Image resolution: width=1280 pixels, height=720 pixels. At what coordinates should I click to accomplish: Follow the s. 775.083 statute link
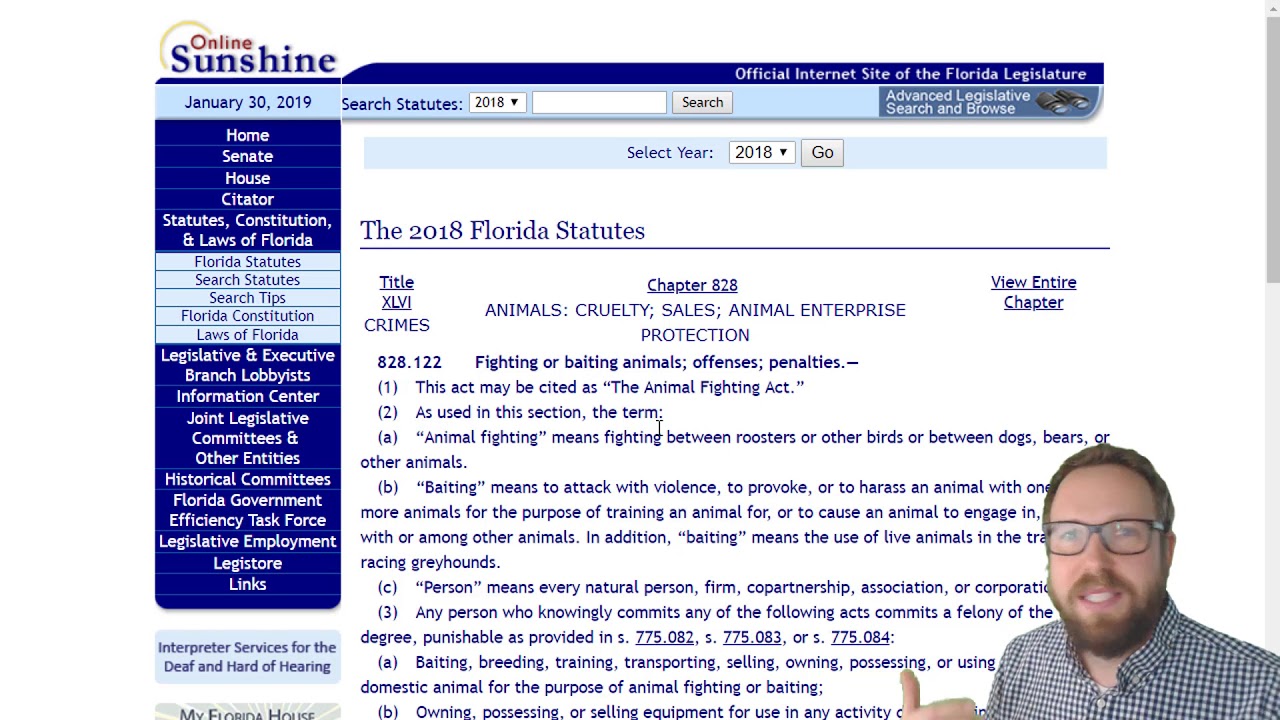pyautogui.click(x=752, y=637)
